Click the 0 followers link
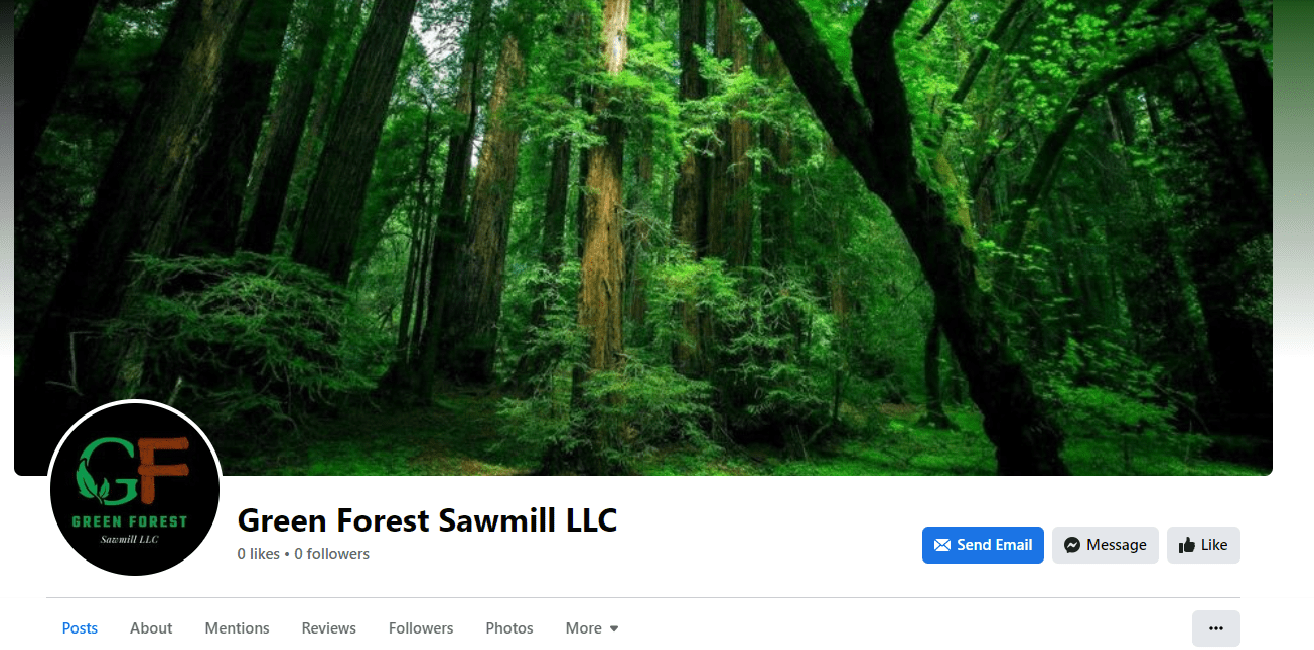The width and height of the screenshot is (1314, 650). [x=332, y=554]
